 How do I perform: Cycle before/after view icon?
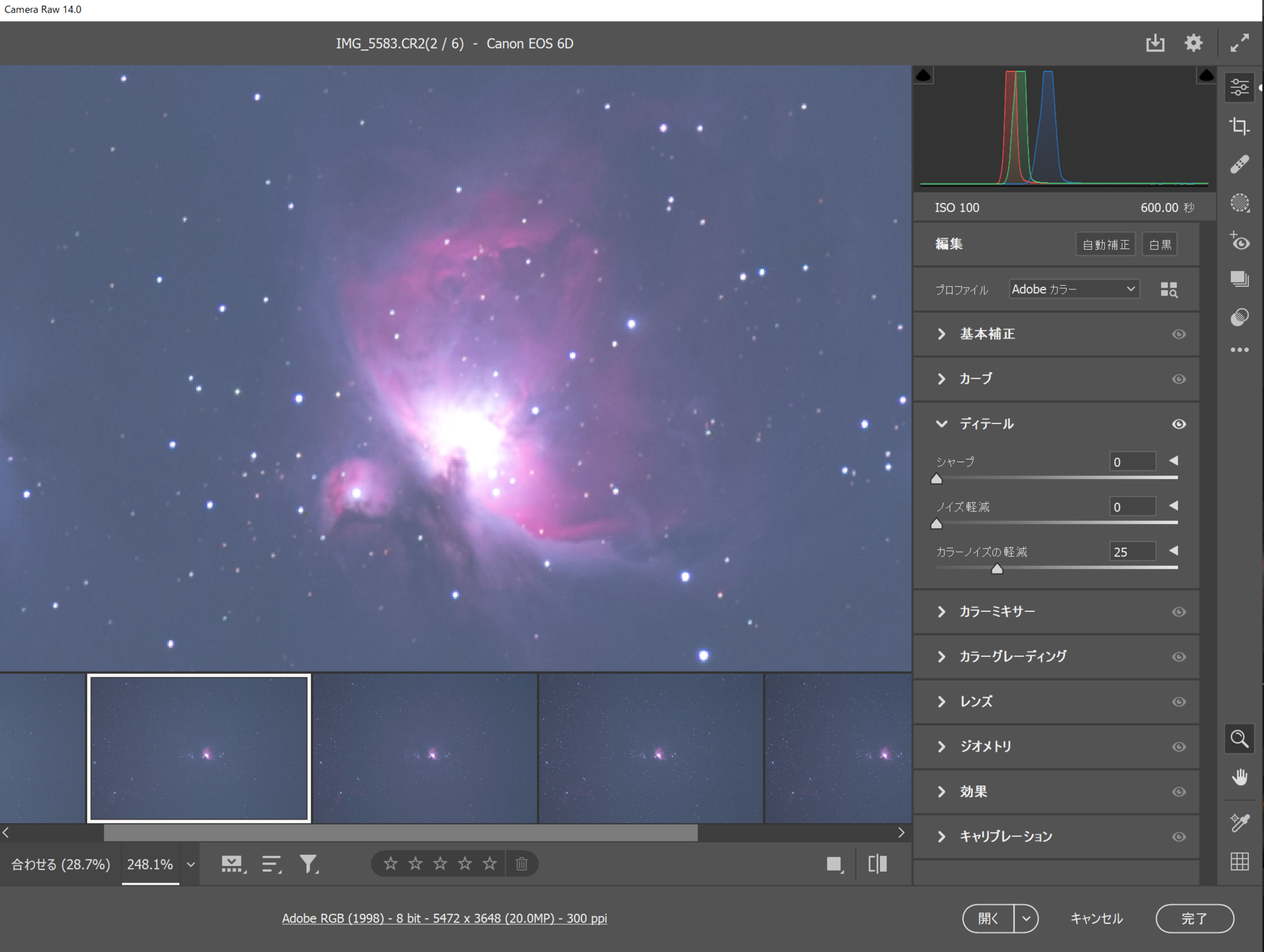point(878,864)
